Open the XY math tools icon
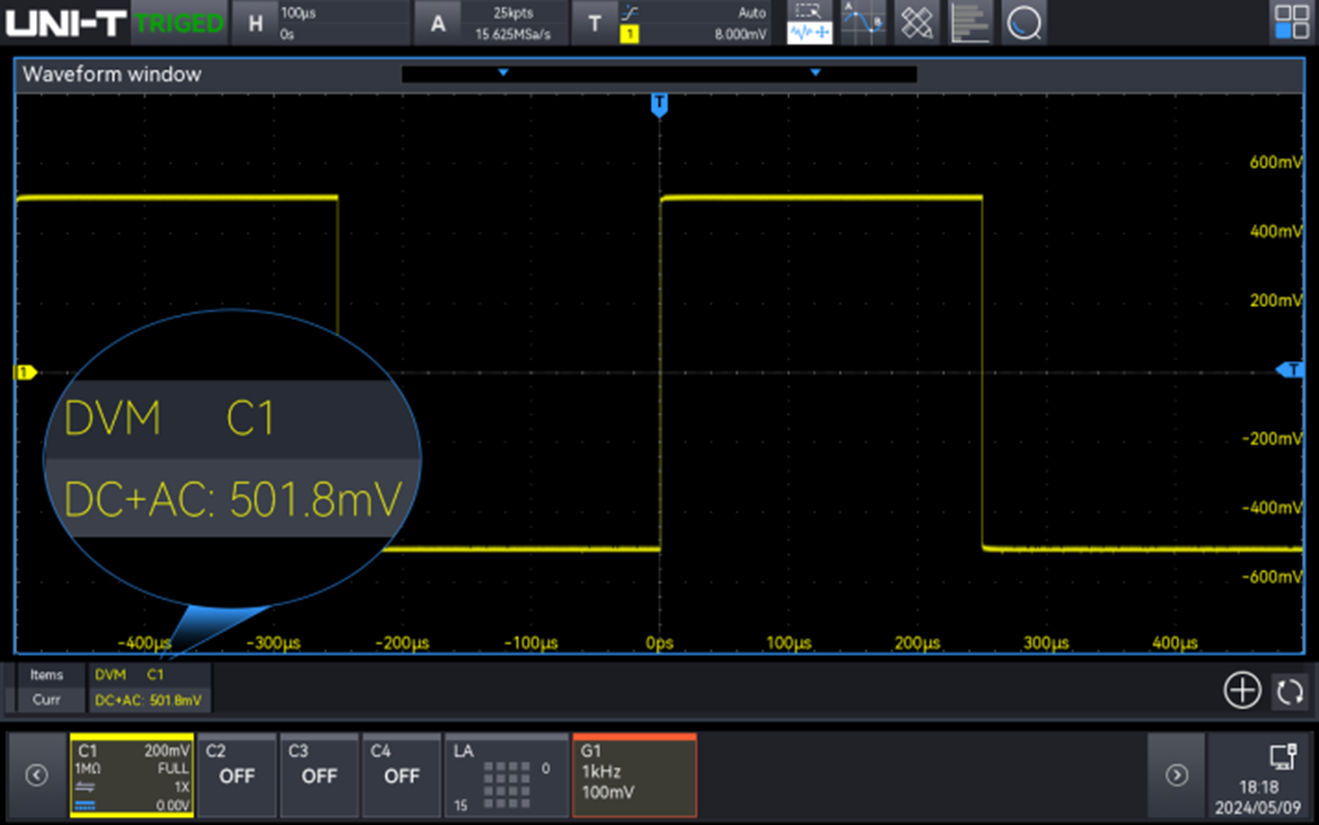The height and width of the screenshot is (825, 1319). click(x=916, y=23)
